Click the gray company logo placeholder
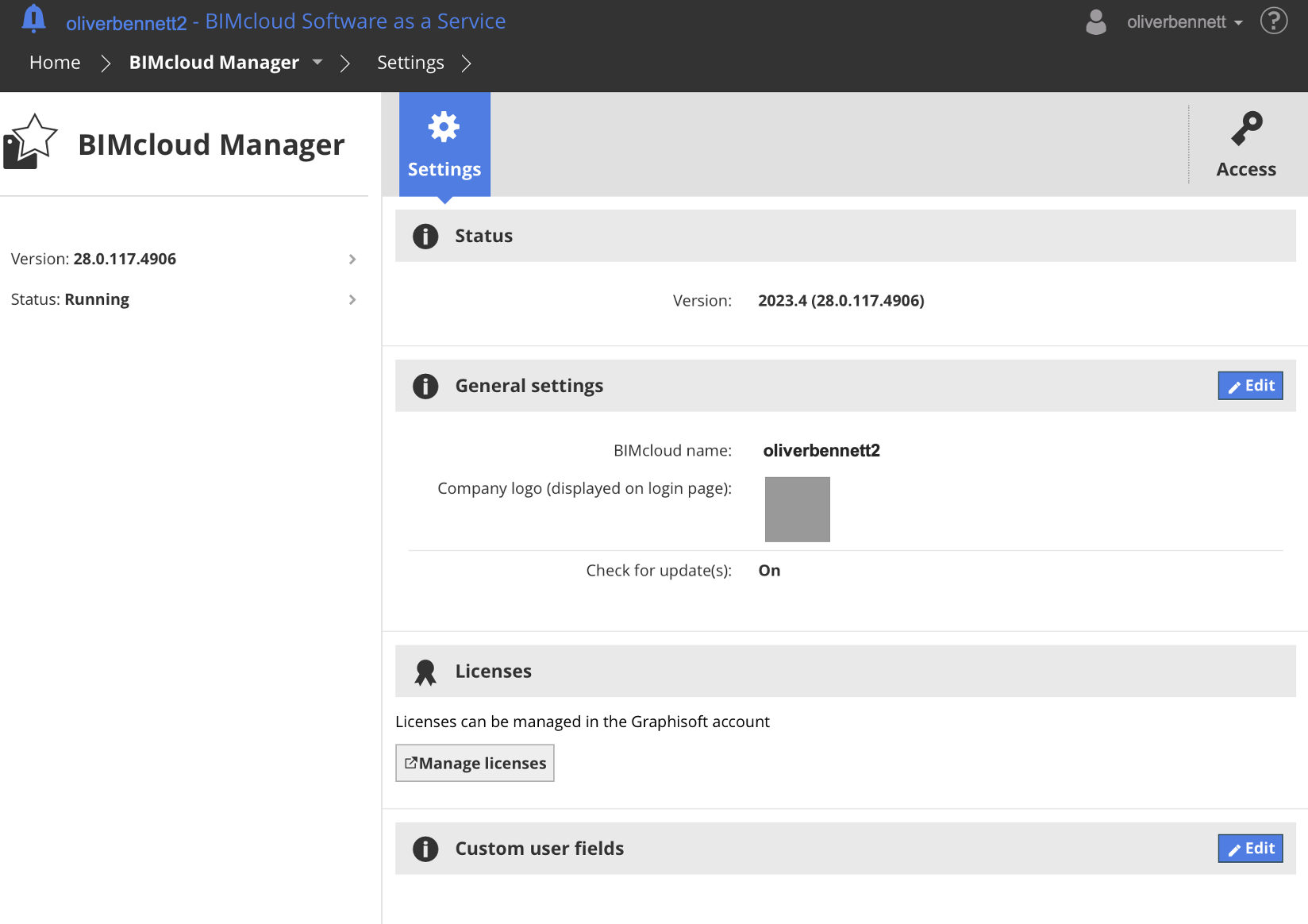 click(x=798, y=510)
